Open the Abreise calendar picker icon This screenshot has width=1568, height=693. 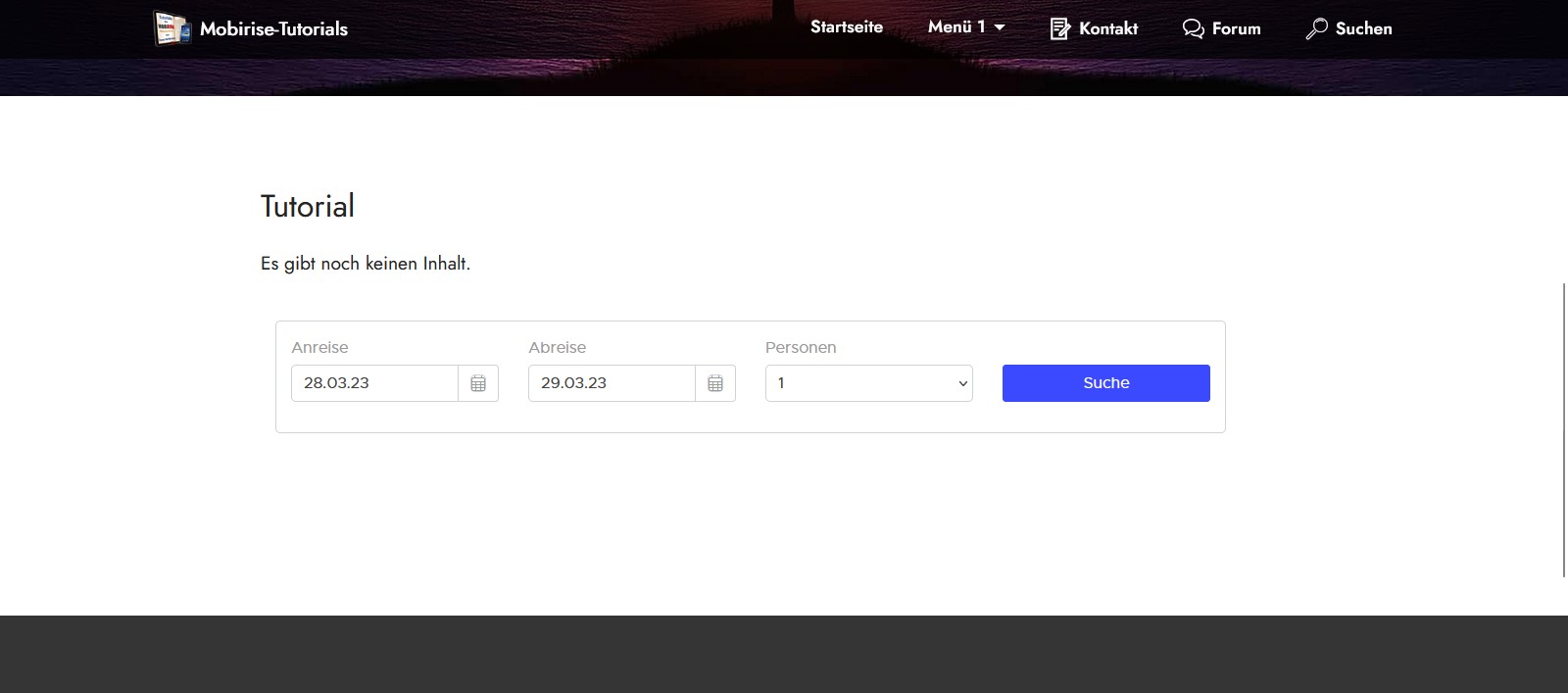pos(715,383)
